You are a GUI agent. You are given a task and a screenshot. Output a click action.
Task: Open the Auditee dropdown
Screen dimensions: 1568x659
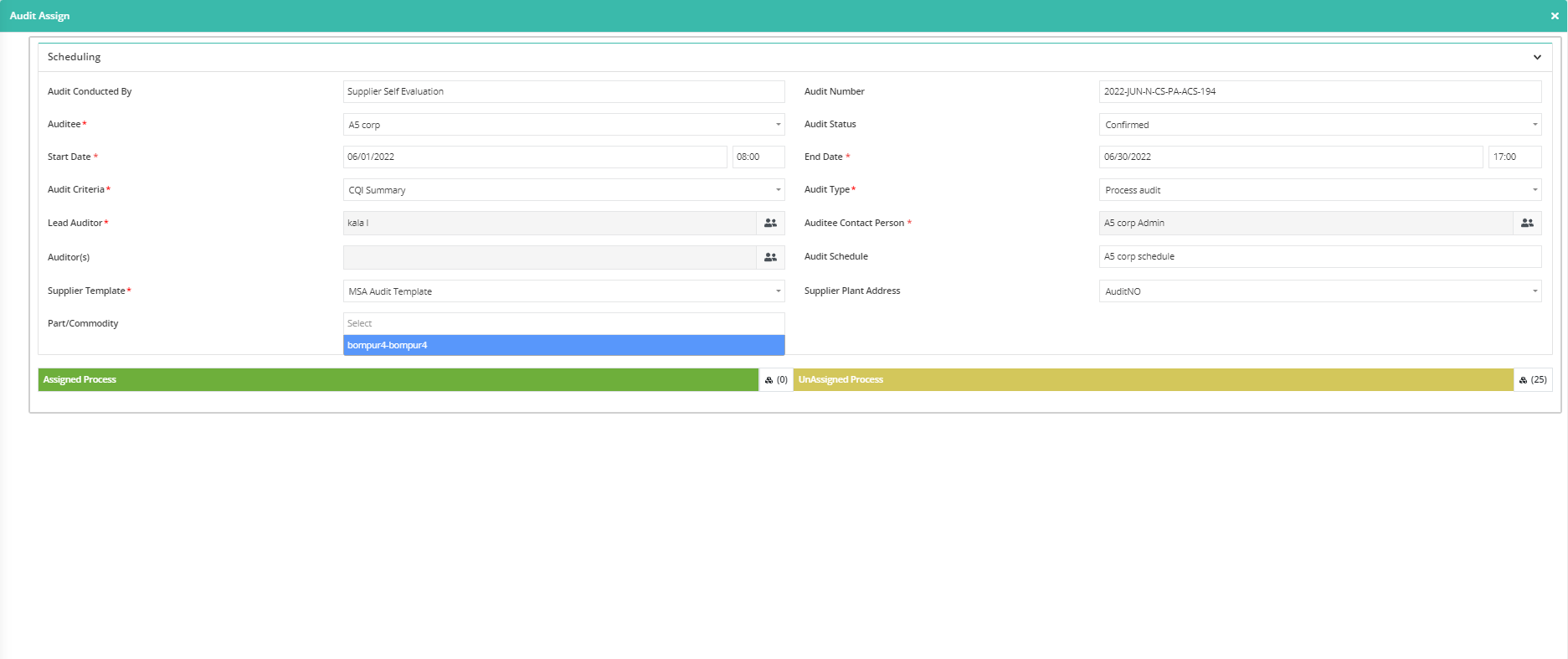(x=563, y=125)
